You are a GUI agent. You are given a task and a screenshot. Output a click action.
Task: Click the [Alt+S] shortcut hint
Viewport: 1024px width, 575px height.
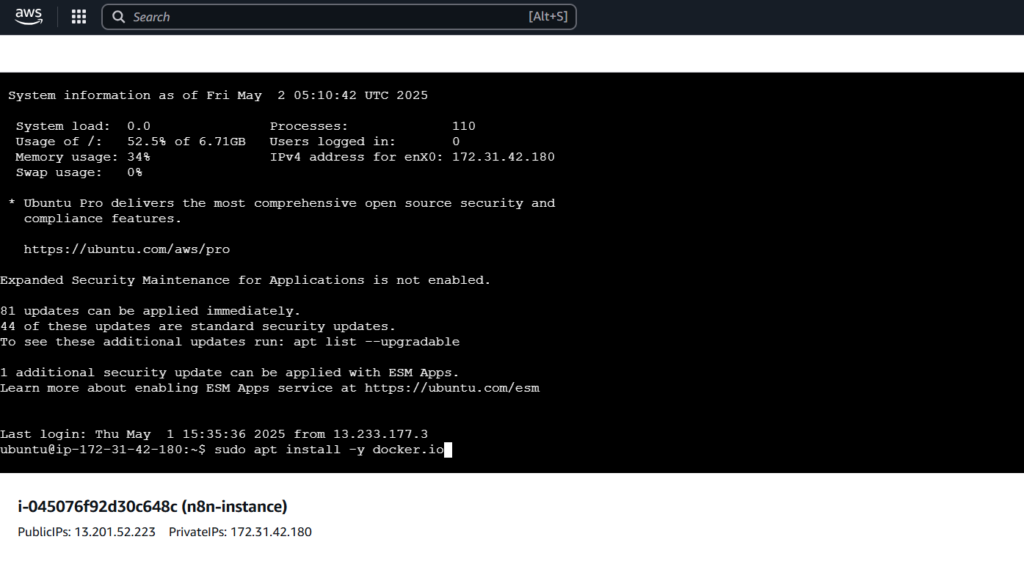[548, 17]
